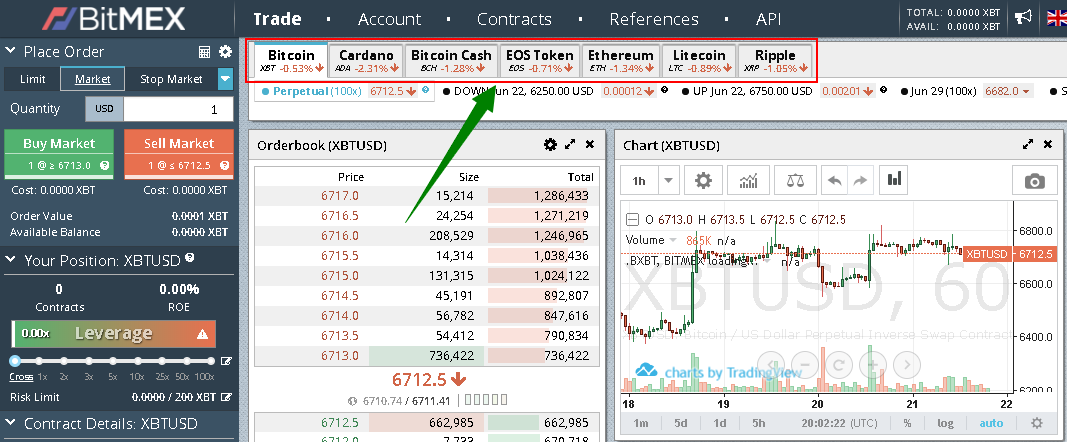
Task: Click the Sell Market button
Action: tap(179, 153)
